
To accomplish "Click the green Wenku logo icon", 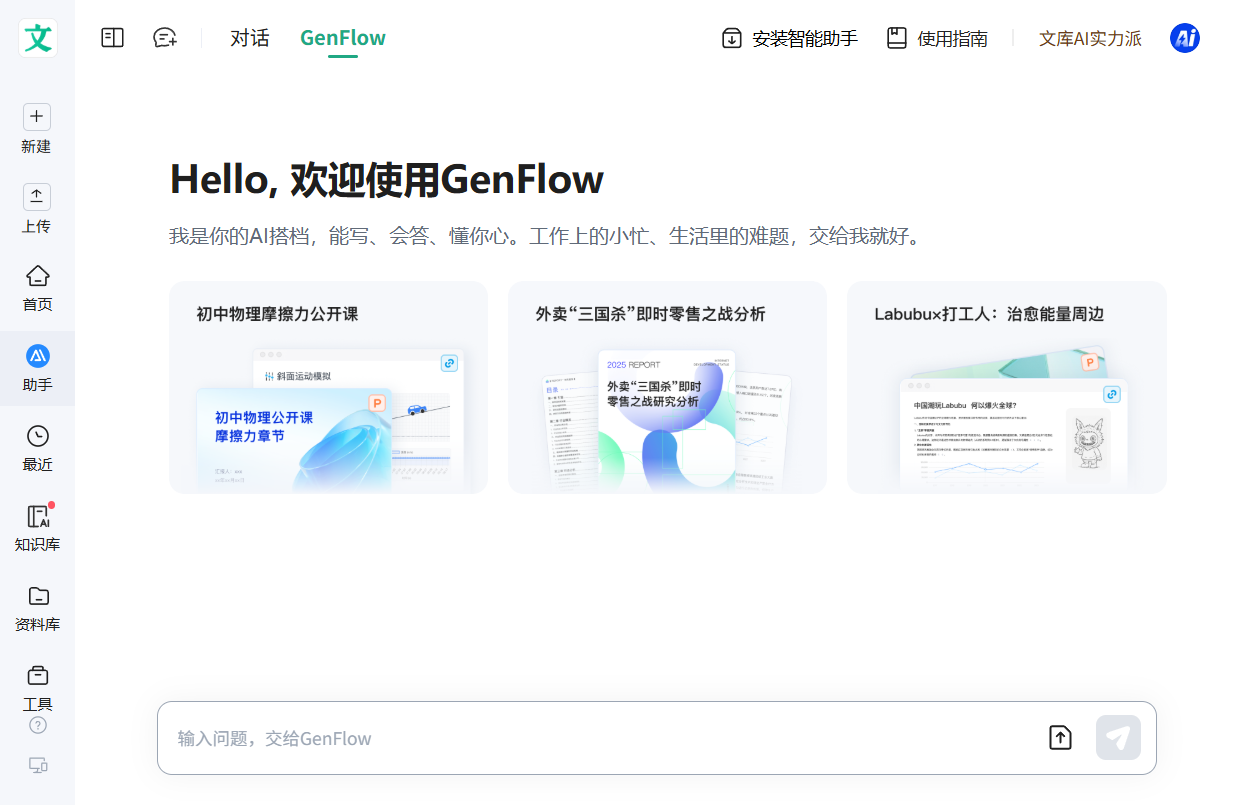I will (x=38, y=38).
